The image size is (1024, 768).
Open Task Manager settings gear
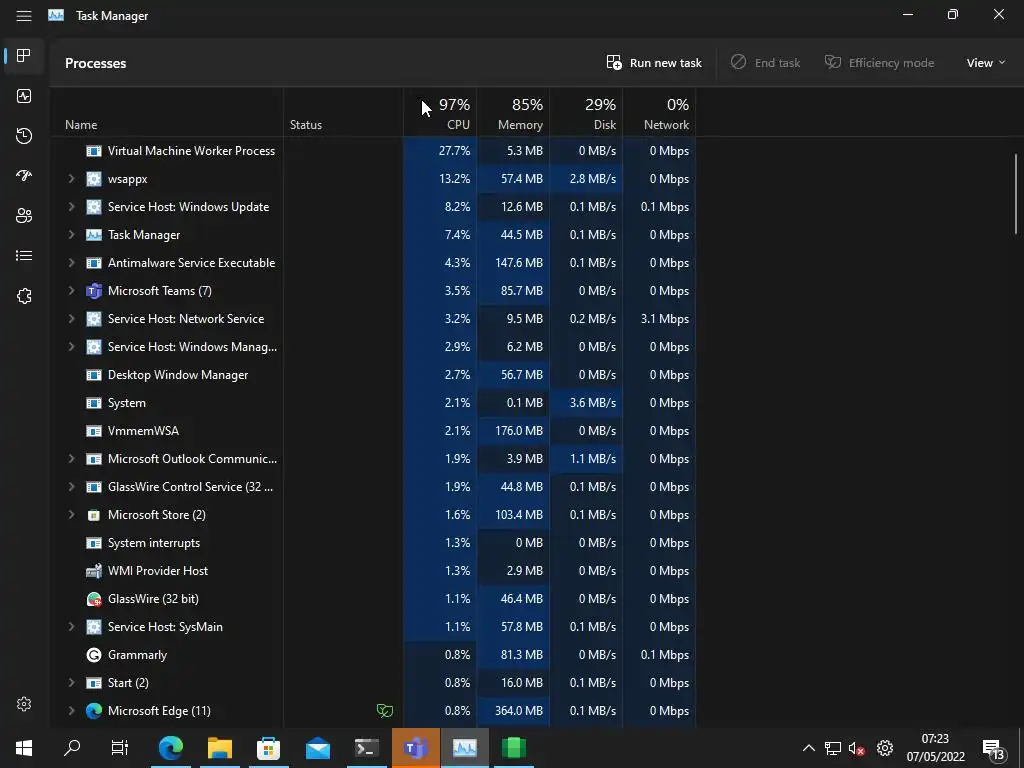(x=24, y=704)
